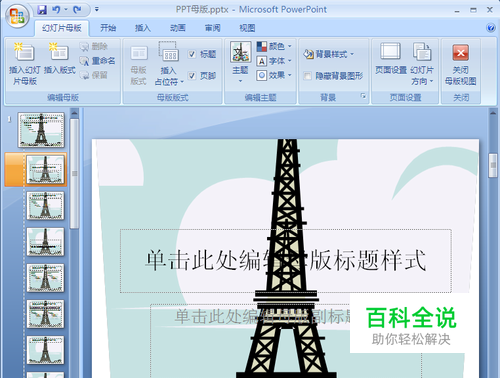Select the highlighted title layout thumbnail
The height and width of the screenshot is (378, 500).
[45, 169]
